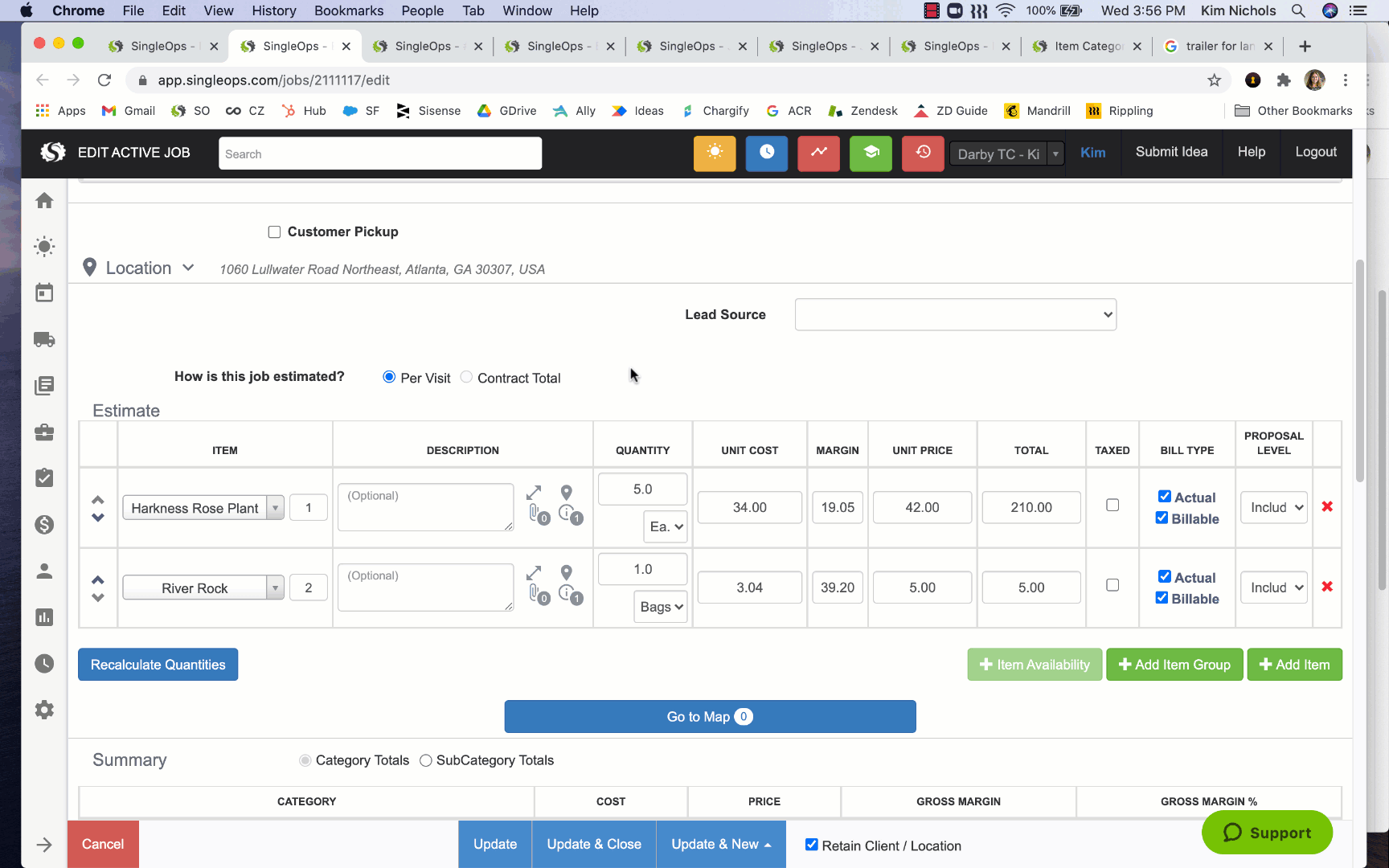Open the Lead Source dropdown

955,315
